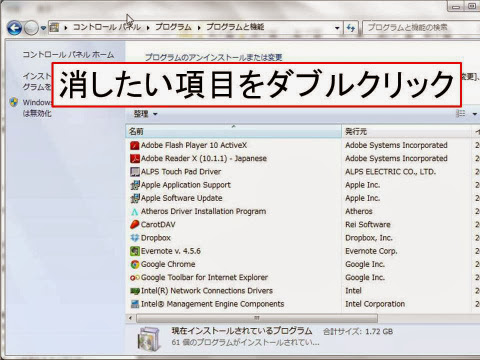Select the CarotDAV program name
Viewport: 480px width, 360px height.
click(x=158, y=225)
